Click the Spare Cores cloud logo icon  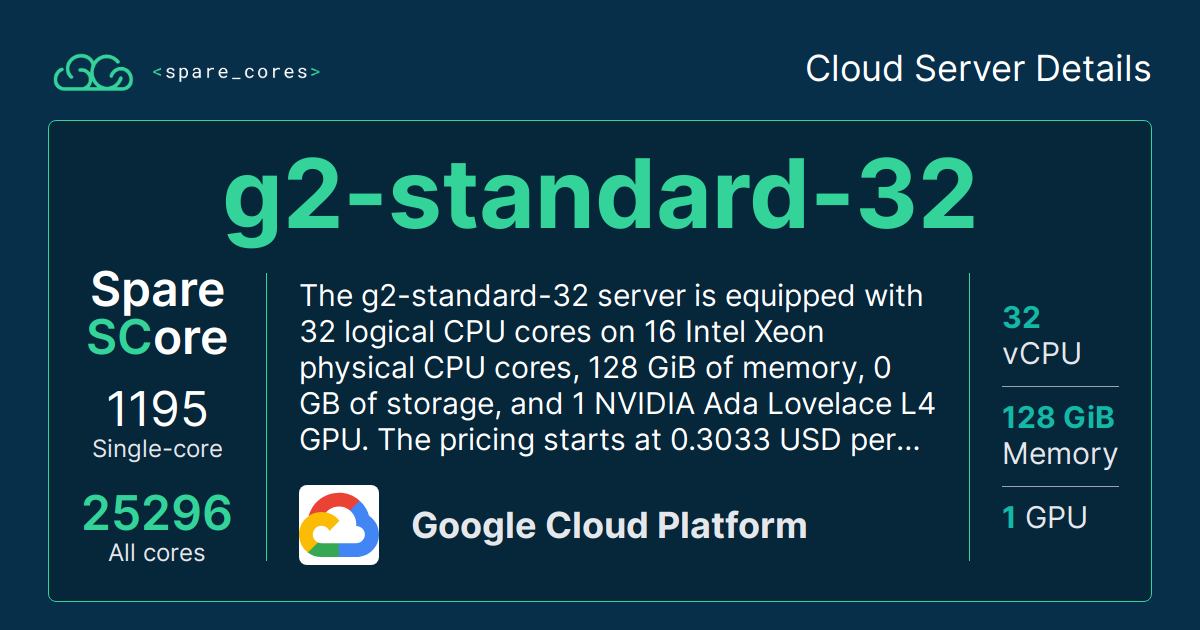click(93, 73)
